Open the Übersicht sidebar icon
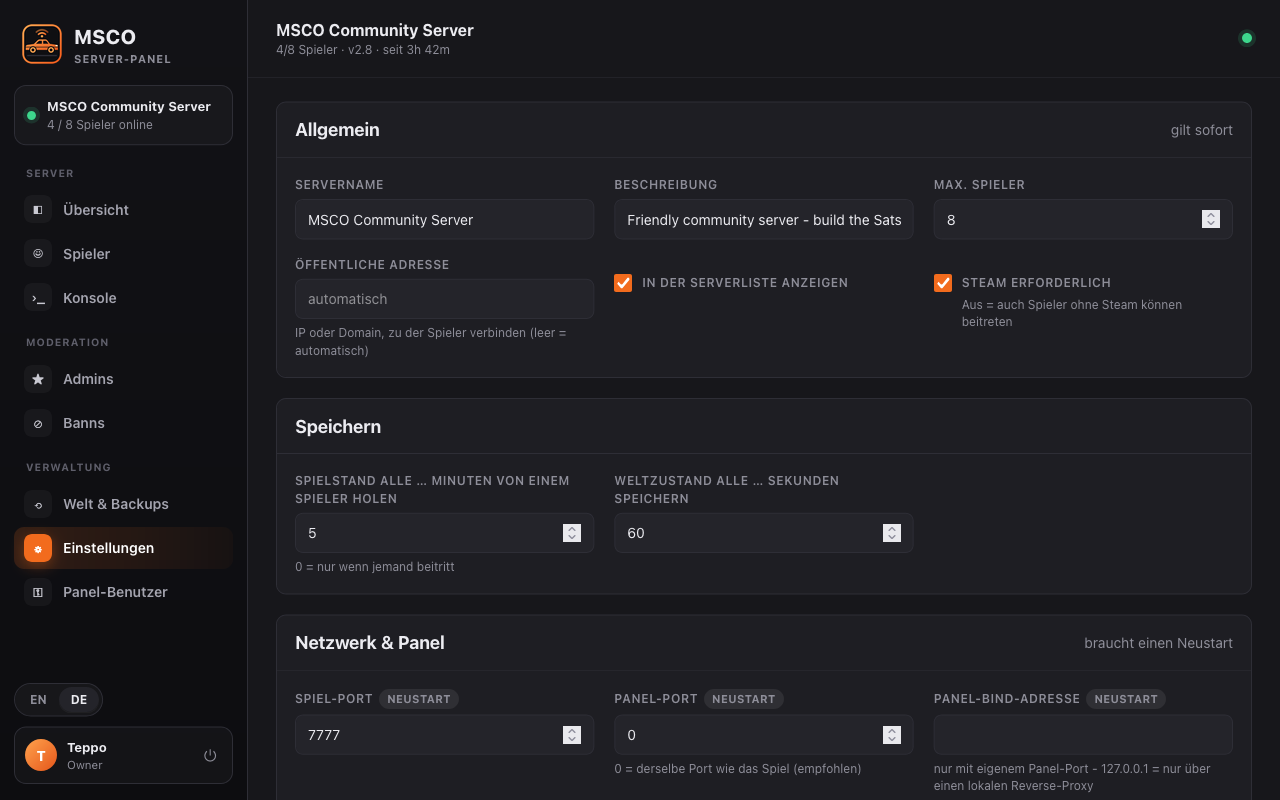1280x800 pixels. 38,210
